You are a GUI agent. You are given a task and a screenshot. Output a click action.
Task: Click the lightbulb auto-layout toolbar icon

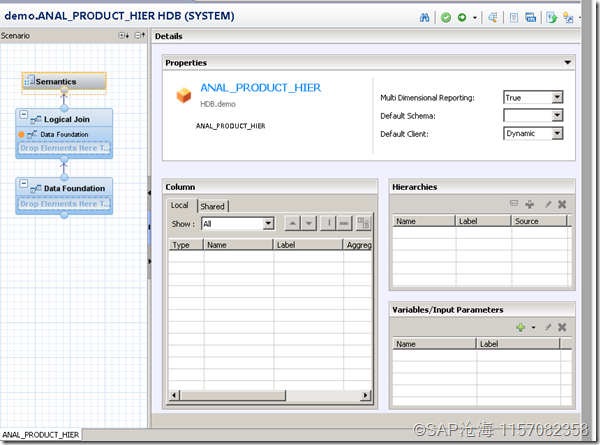click(x=568, y=18)
